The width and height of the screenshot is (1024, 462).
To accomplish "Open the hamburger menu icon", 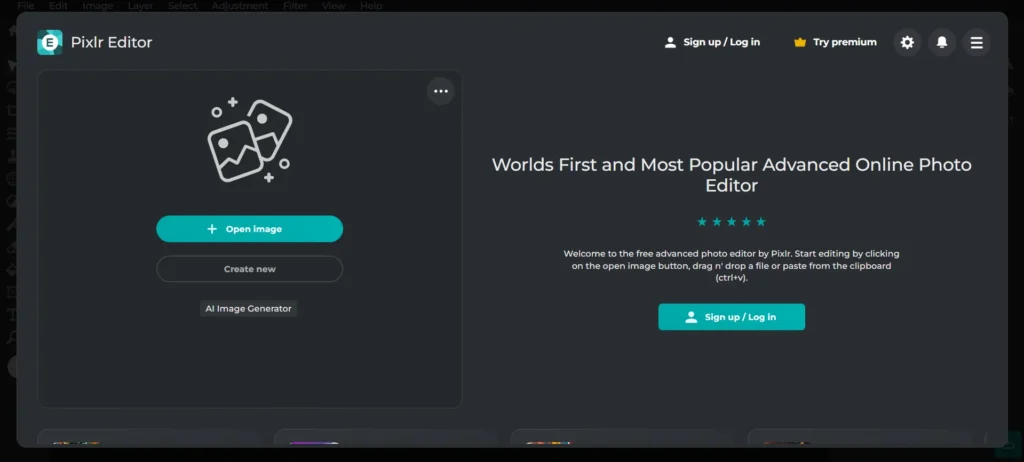I will click(x=976, y=42).
